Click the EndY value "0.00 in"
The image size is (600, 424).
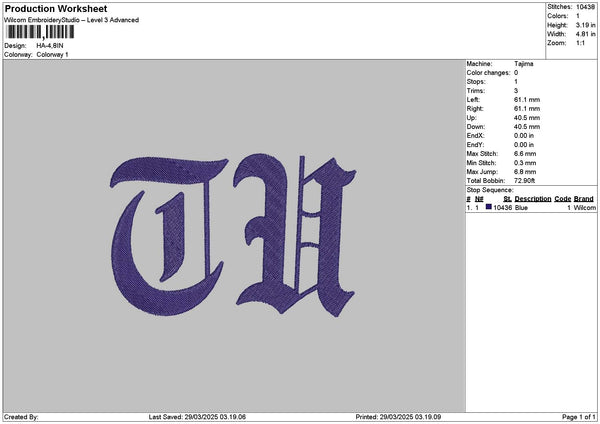524,145
